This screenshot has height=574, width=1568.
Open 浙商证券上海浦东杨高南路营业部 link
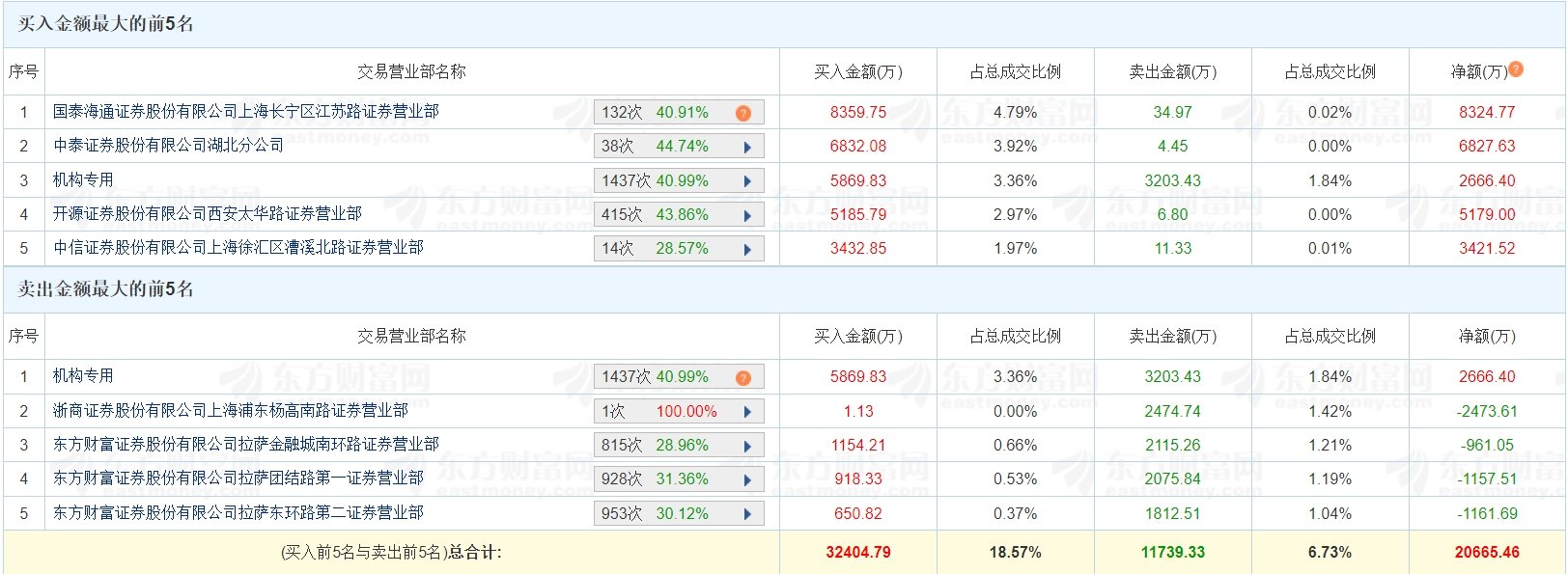231,410
